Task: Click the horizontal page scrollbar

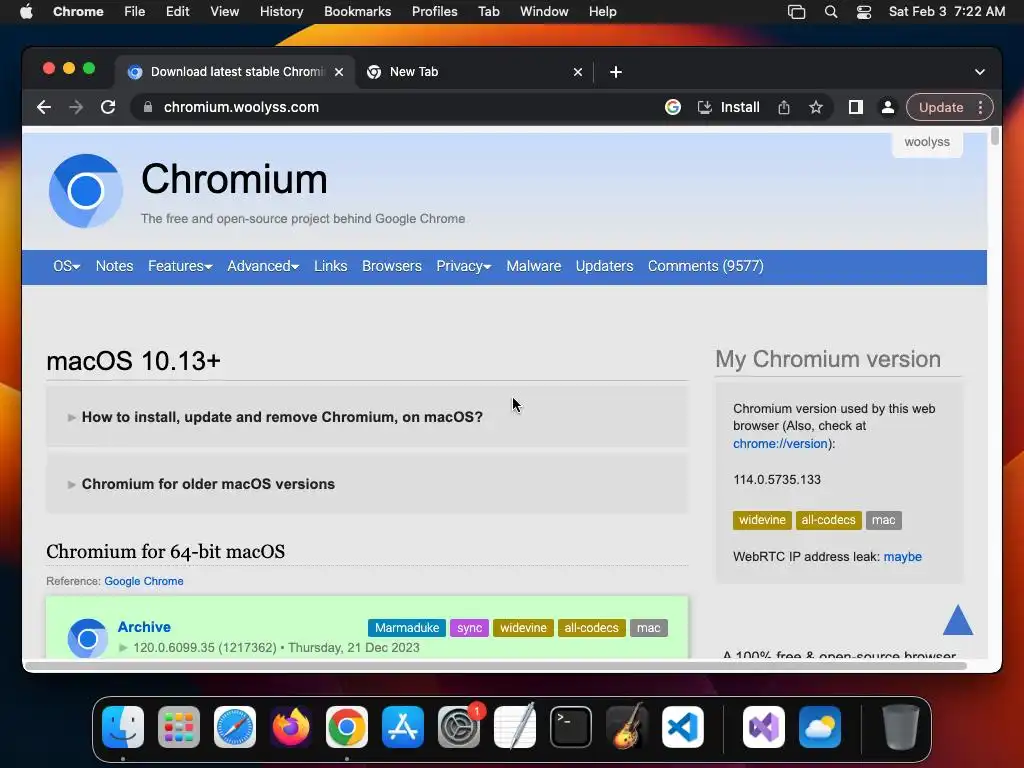Action: (495, 665)
